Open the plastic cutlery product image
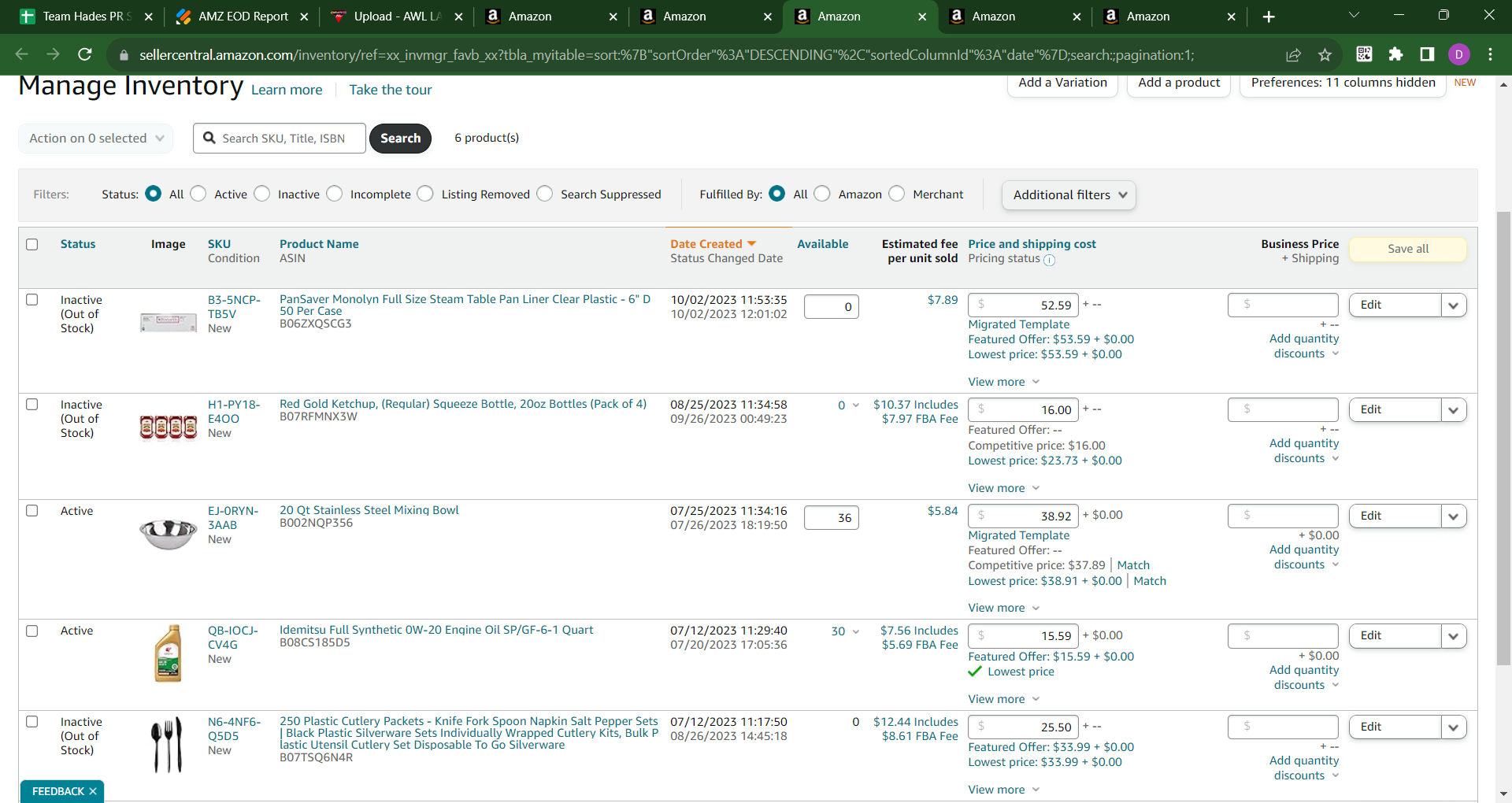Image resolution: width=1512 pixels, height=803 pixels. [167, 744]
